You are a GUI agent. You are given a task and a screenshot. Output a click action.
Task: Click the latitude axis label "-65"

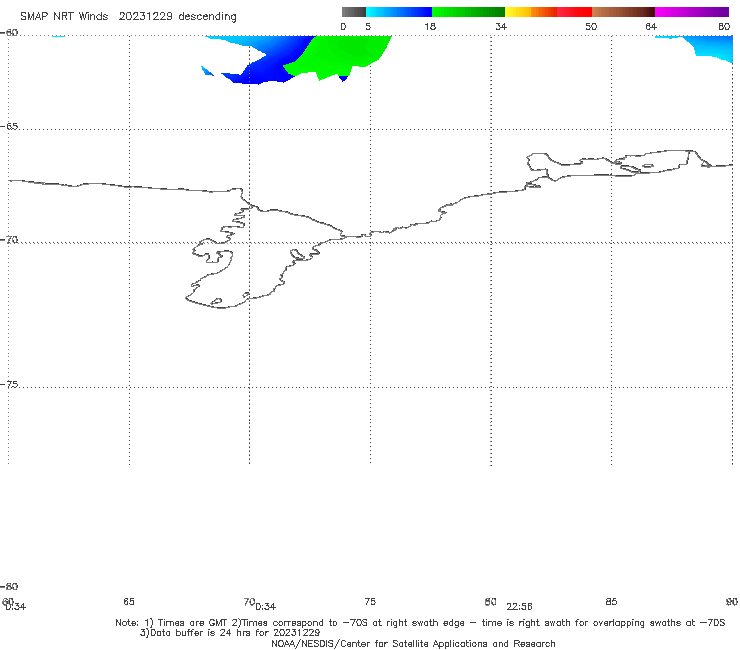click(x=9, y=127)
